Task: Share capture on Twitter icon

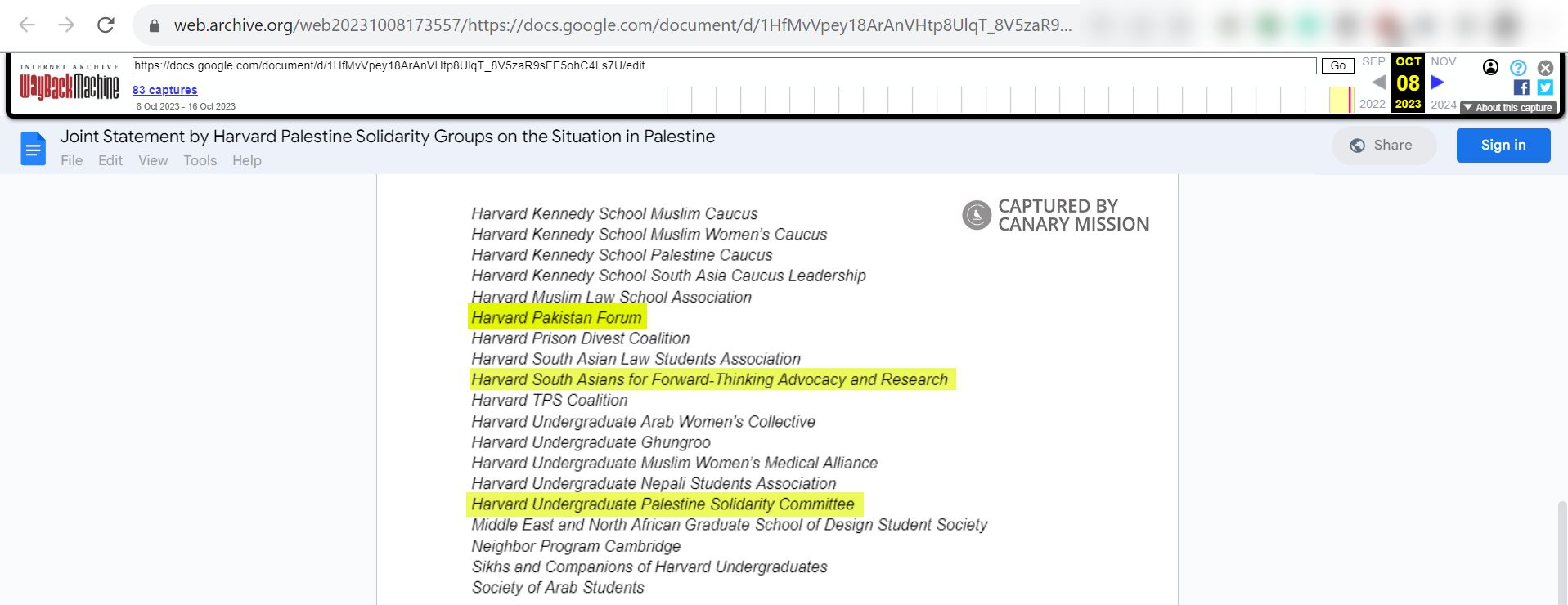Action: (1545, 87)
